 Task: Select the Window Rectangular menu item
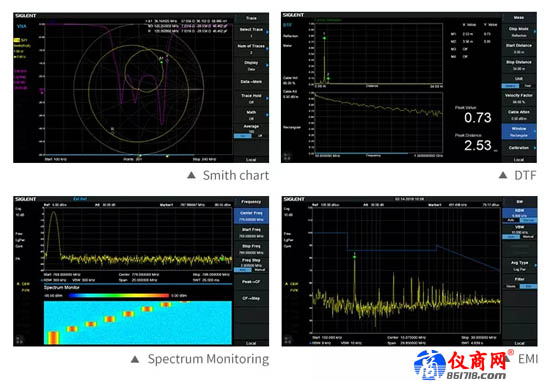point(519,132)
